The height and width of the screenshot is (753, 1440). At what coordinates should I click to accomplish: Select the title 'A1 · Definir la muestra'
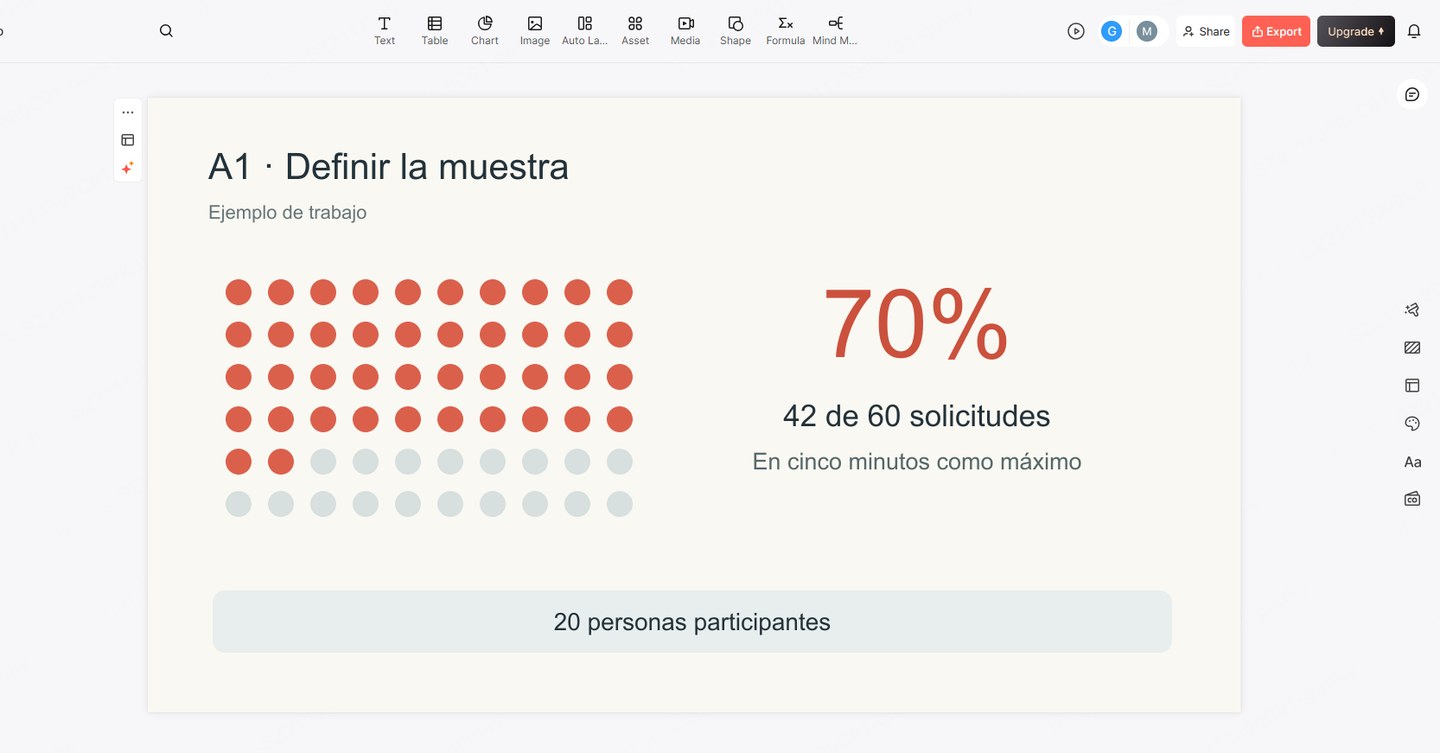(x=388, y=166)
